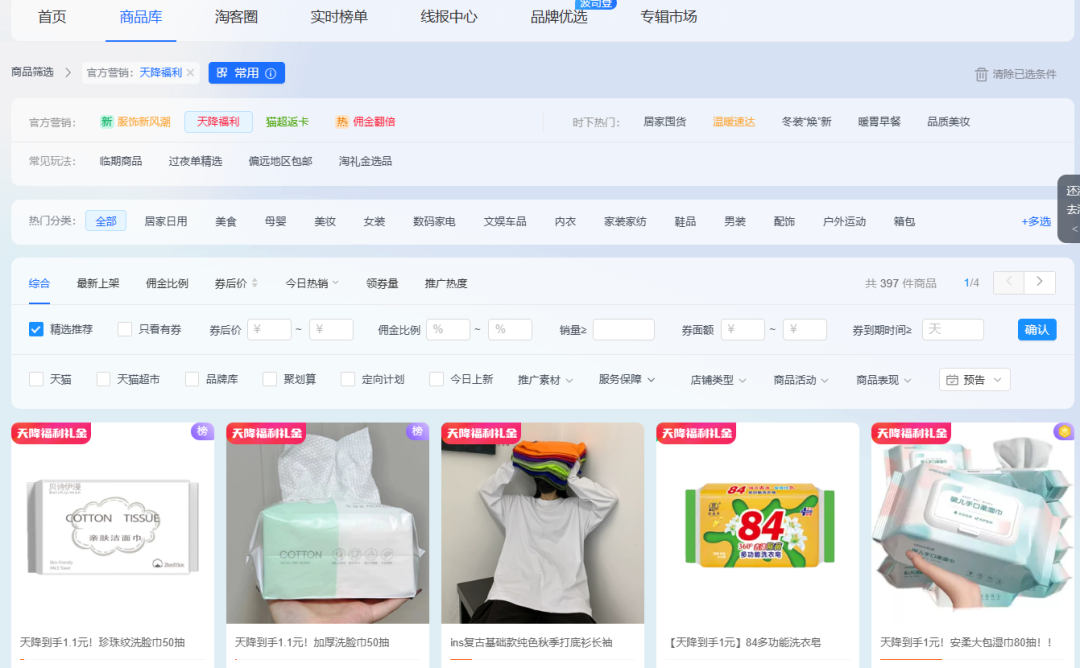Click the 榜 badge on 加厚洗脸巾 card
Screen dimensions: 1080x668
[x=417, y=431]
